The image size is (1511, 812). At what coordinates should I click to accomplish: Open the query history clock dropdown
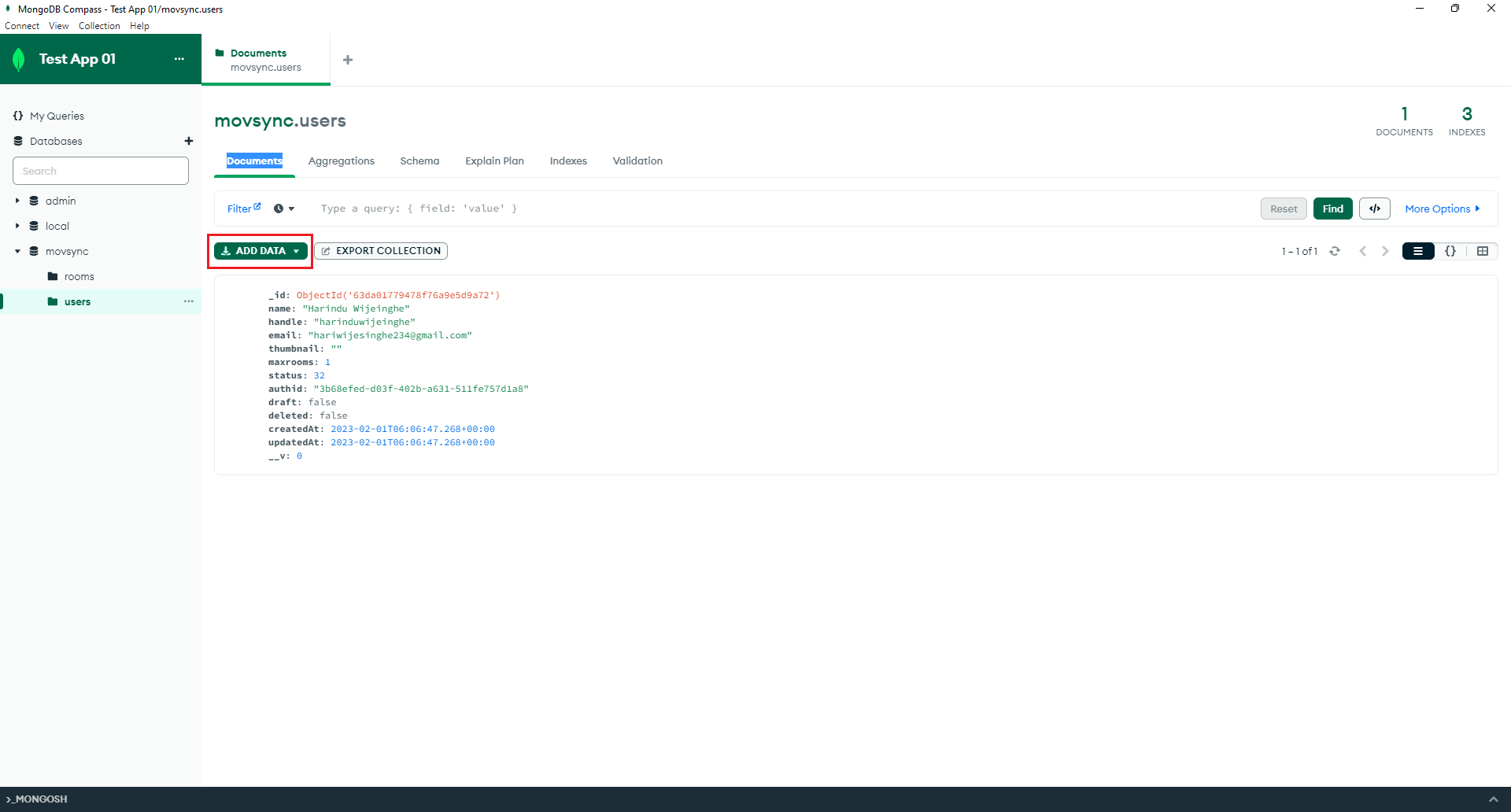tap(284, 209)
